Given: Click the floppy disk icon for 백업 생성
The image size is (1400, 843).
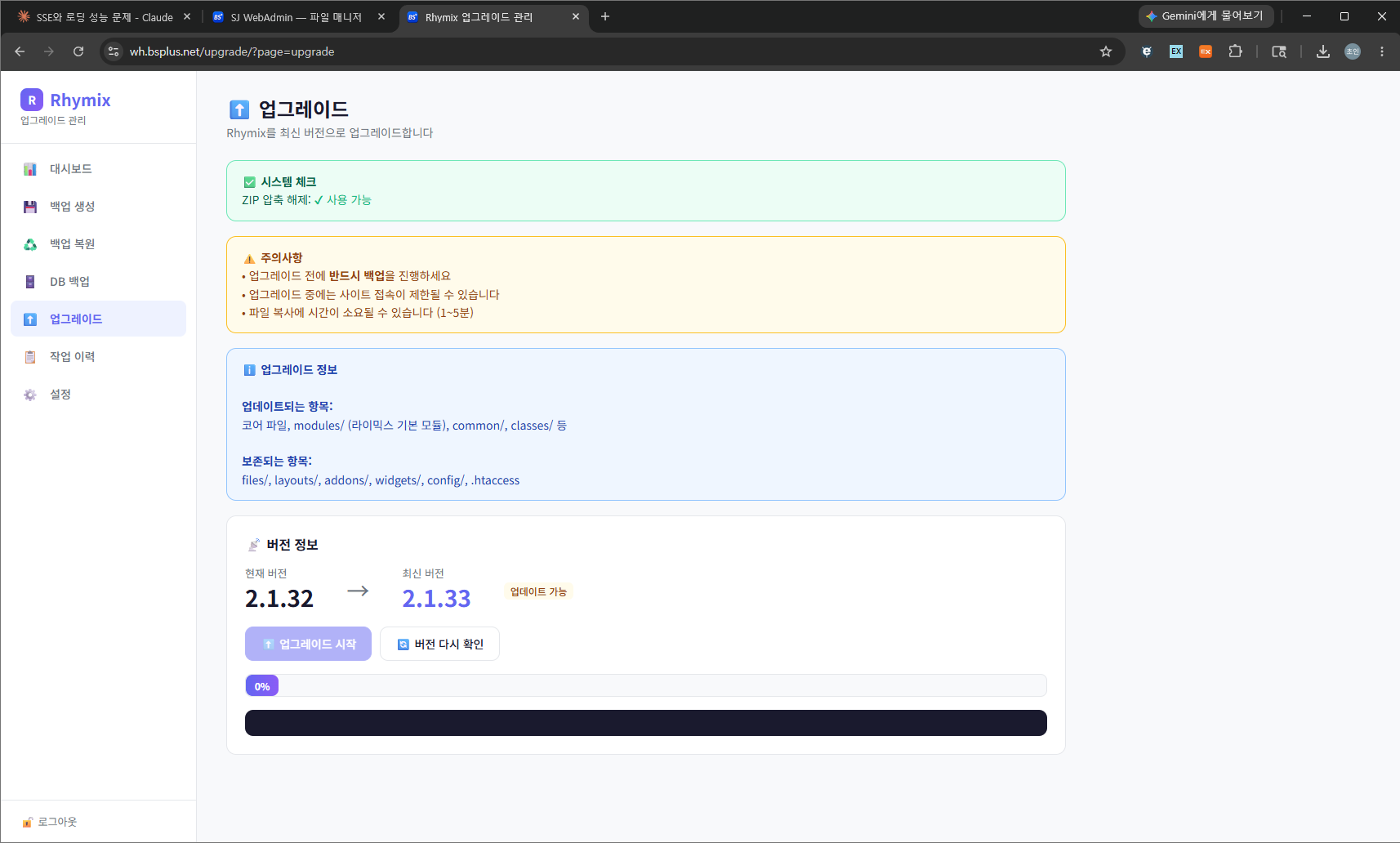Looking at the screenshot, I should coord(30,207).
